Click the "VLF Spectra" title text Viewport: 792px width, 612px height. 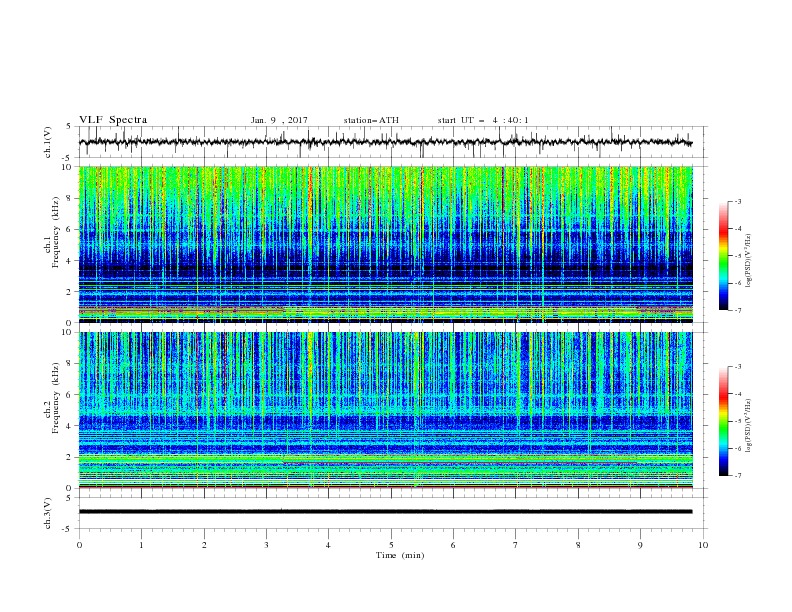(x=113, y=120)
